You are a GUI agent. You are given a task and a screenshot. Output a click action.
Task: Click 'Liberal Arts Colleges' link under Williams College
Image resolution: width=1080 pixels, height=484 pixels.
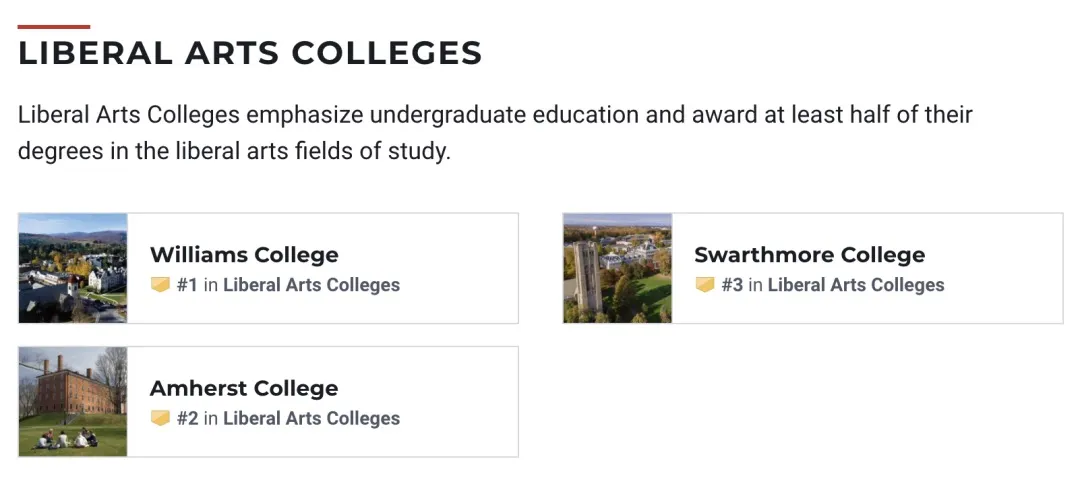pyautogui.click(x=311, y=285)
